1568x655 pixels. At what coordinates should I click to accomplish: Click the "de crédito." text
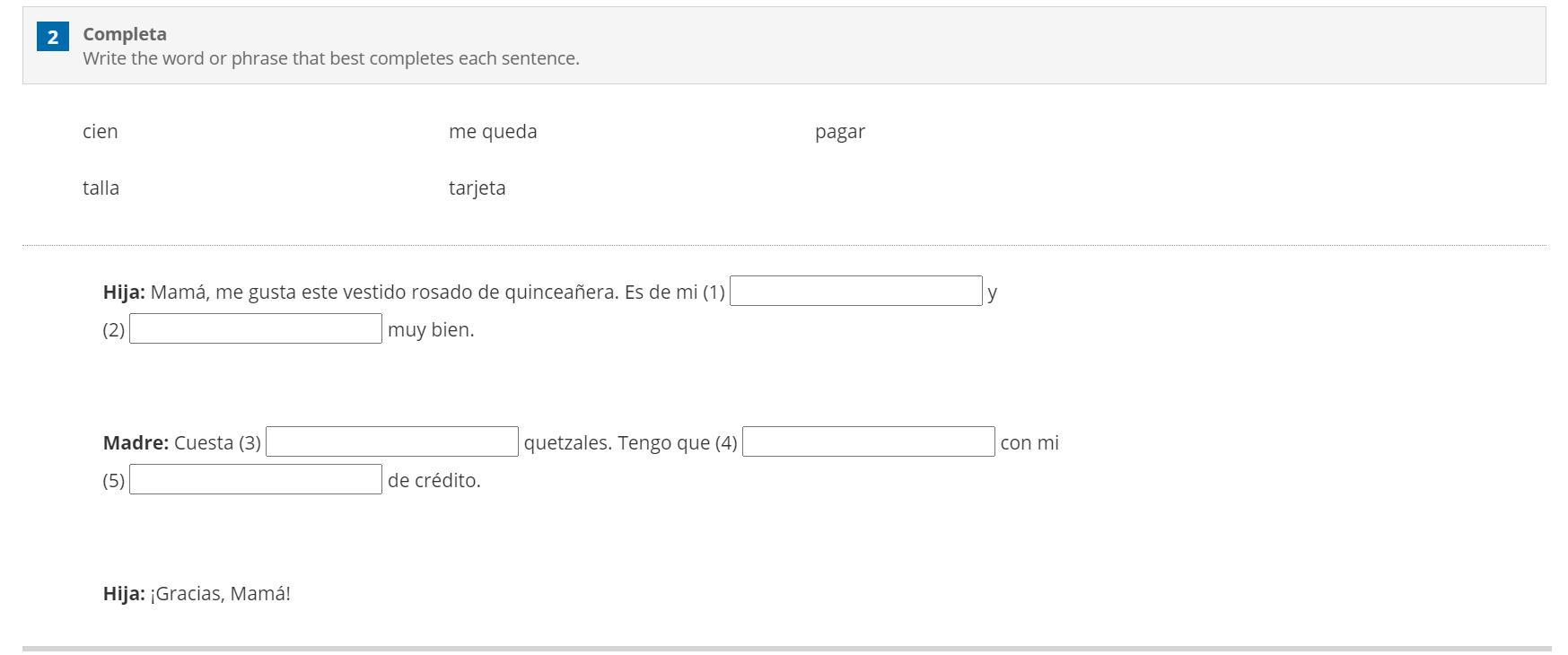tap(434, 481)
